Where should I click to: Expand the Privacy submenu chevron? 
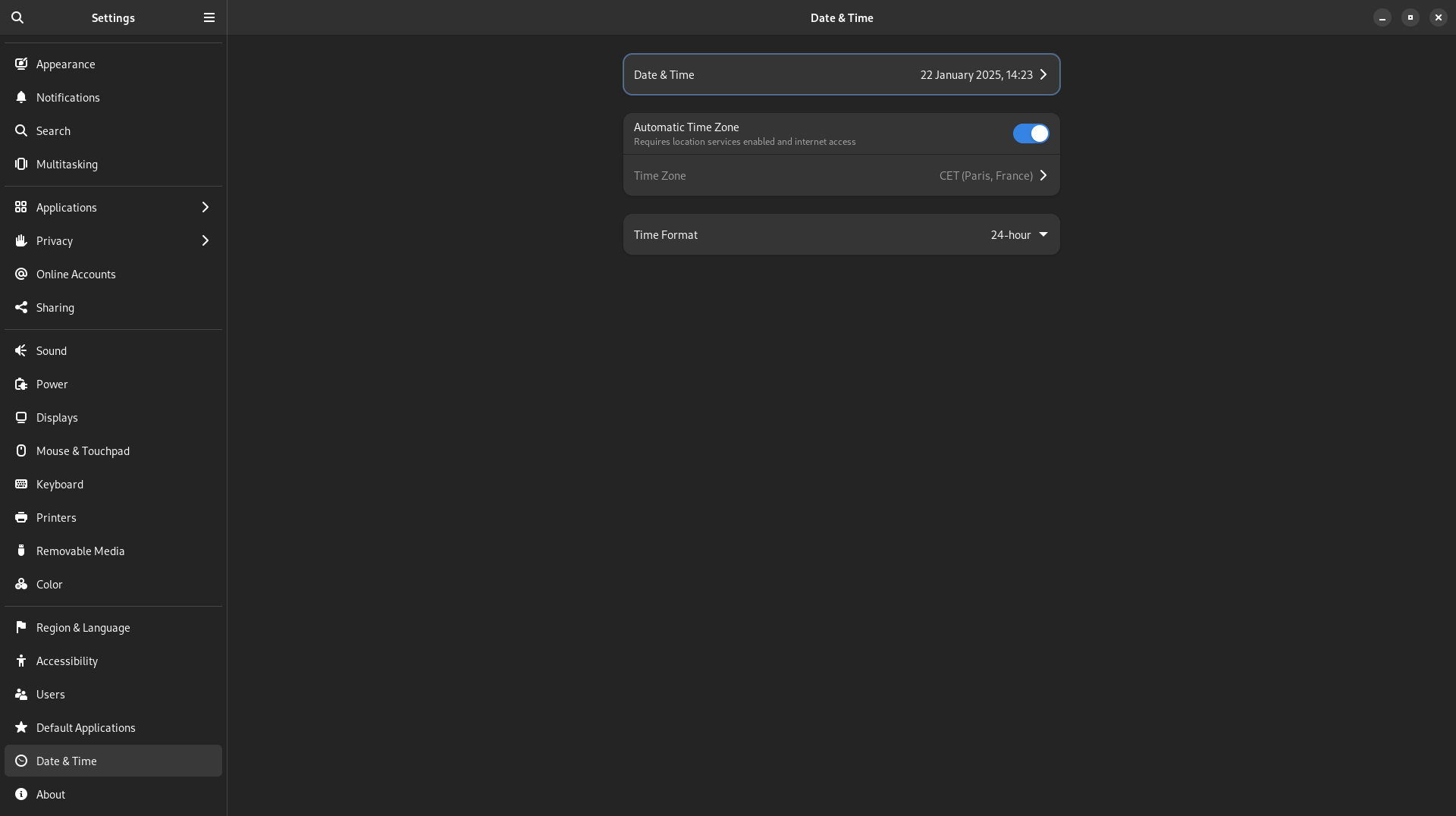tap(205, 240)
